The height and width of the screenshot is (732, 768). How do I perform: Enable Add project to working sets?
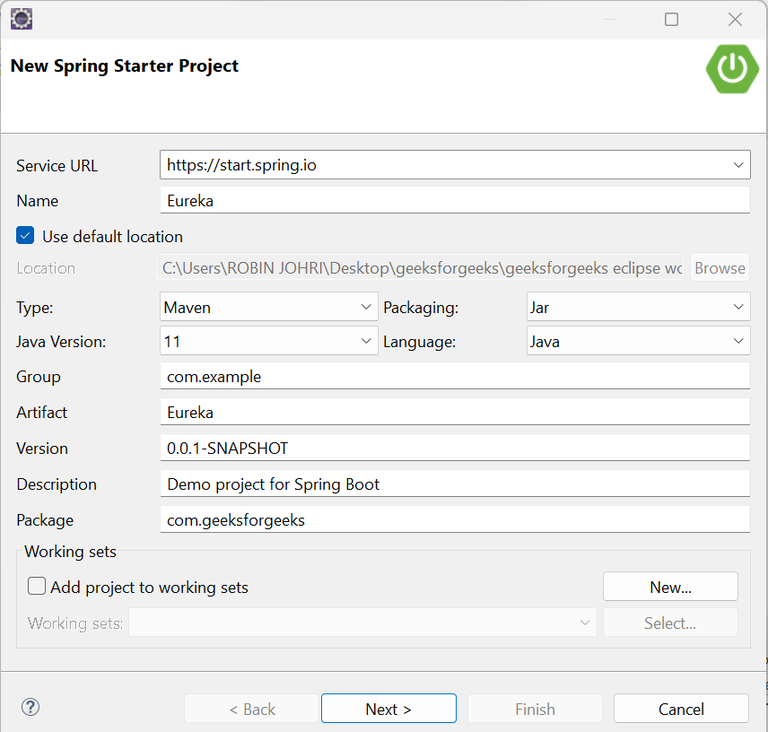(37, 587)
